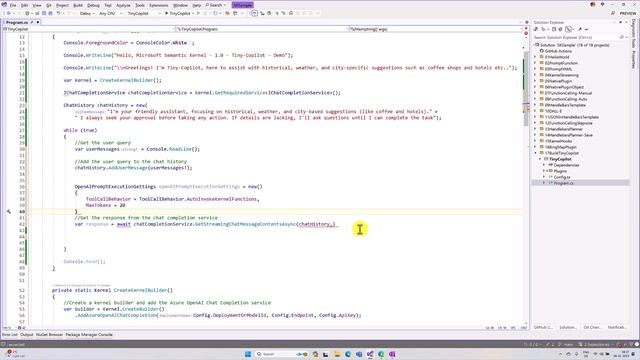The height and width of the screenshot is (360, 640).
Task: Click the Save All toolbar icon
Action: pos(50,13)
